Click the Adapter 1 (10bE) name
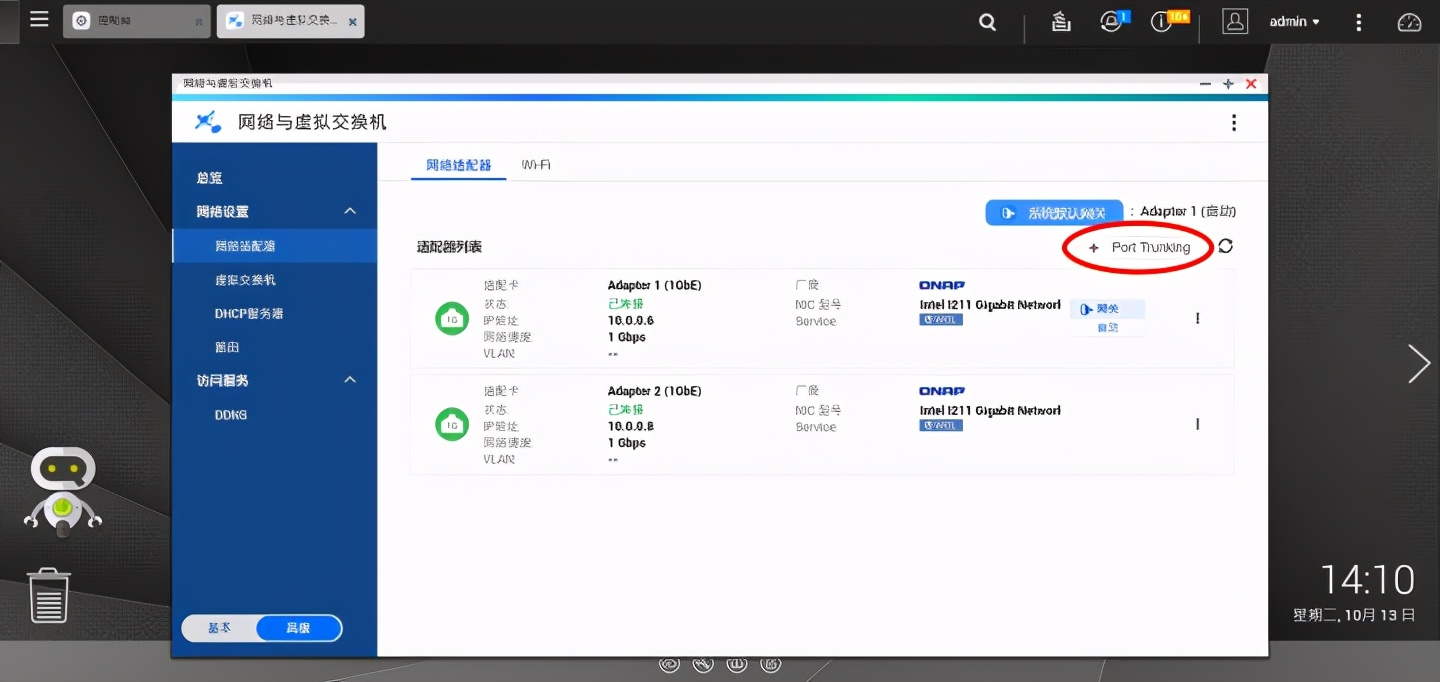Screen dimensions: 1440x682 click(655, 286)
